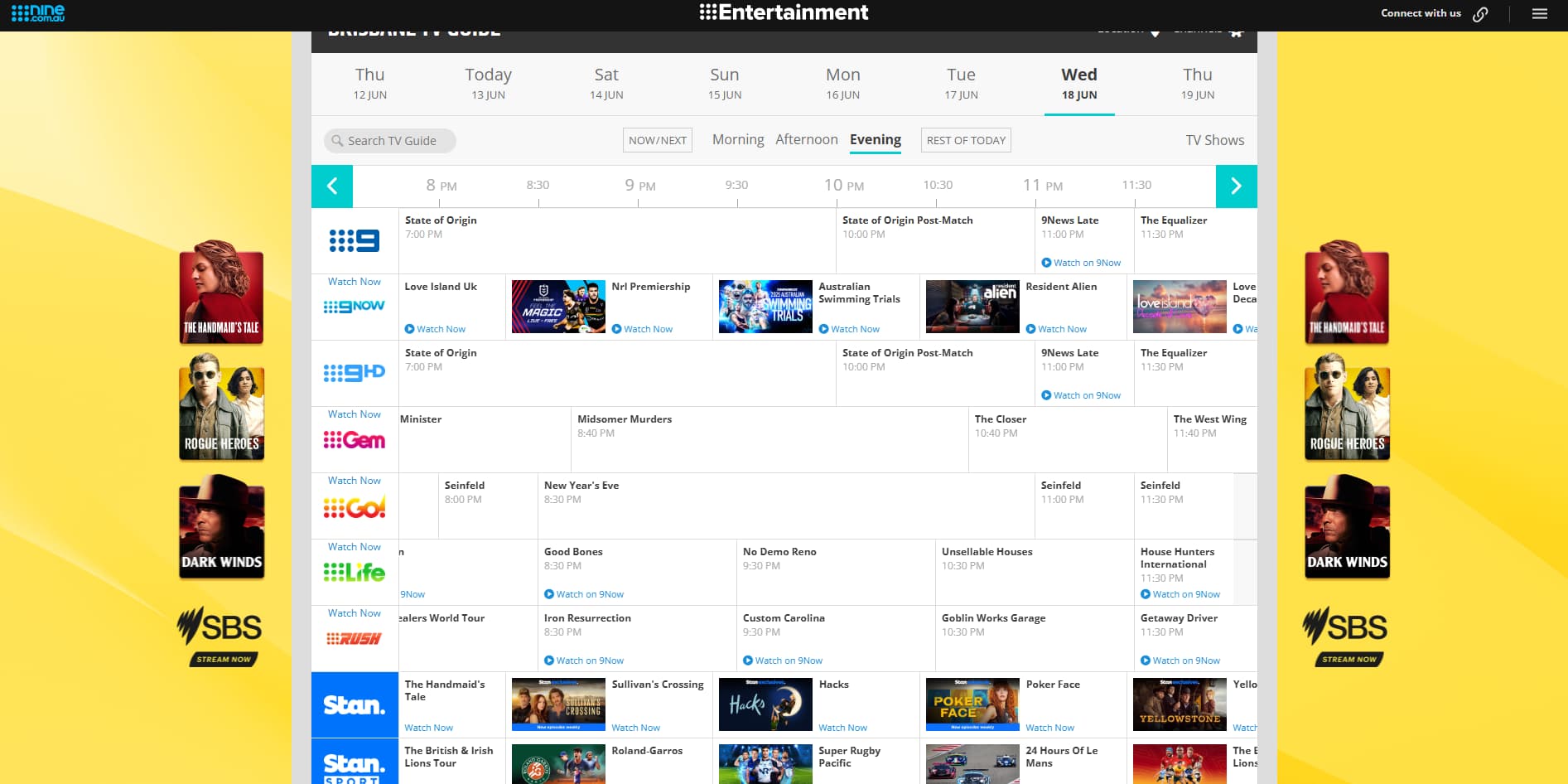
Task: Open Hacks show thumbnail
Action: (765, 704)
